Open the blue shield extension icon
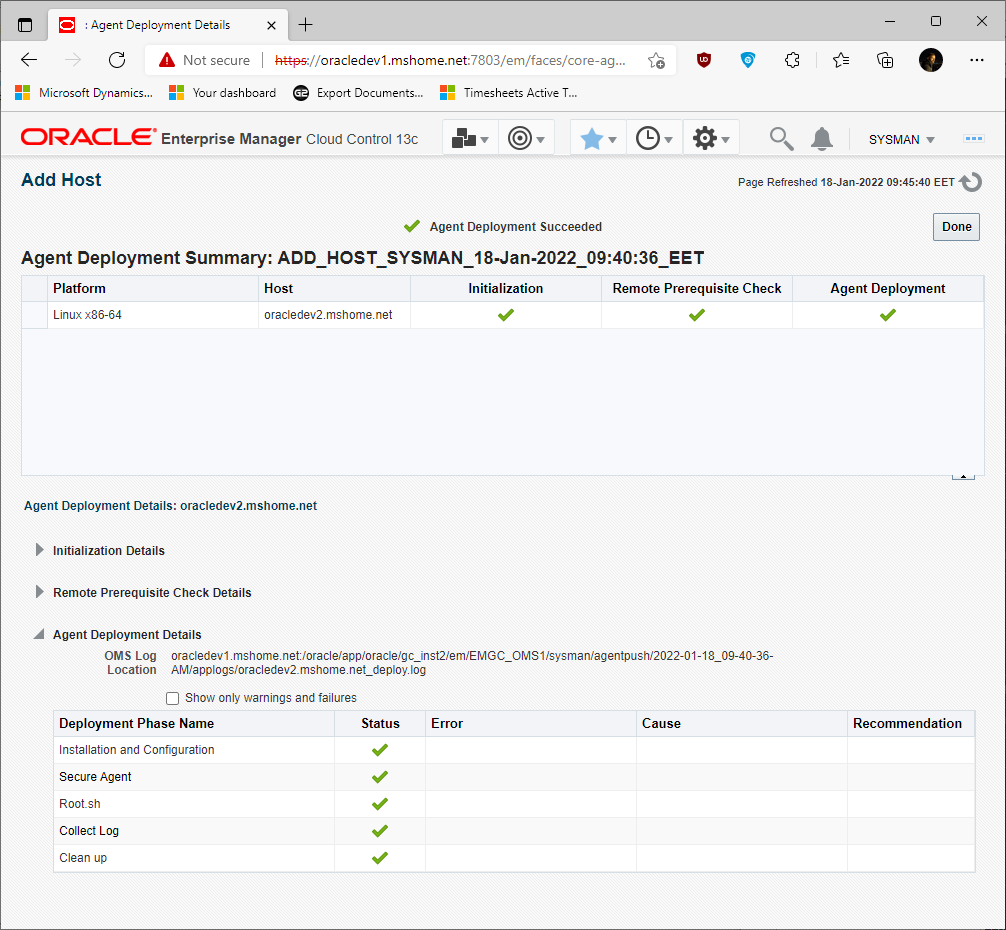This screenshot has height=930, width=1006. tap(747, 60)
